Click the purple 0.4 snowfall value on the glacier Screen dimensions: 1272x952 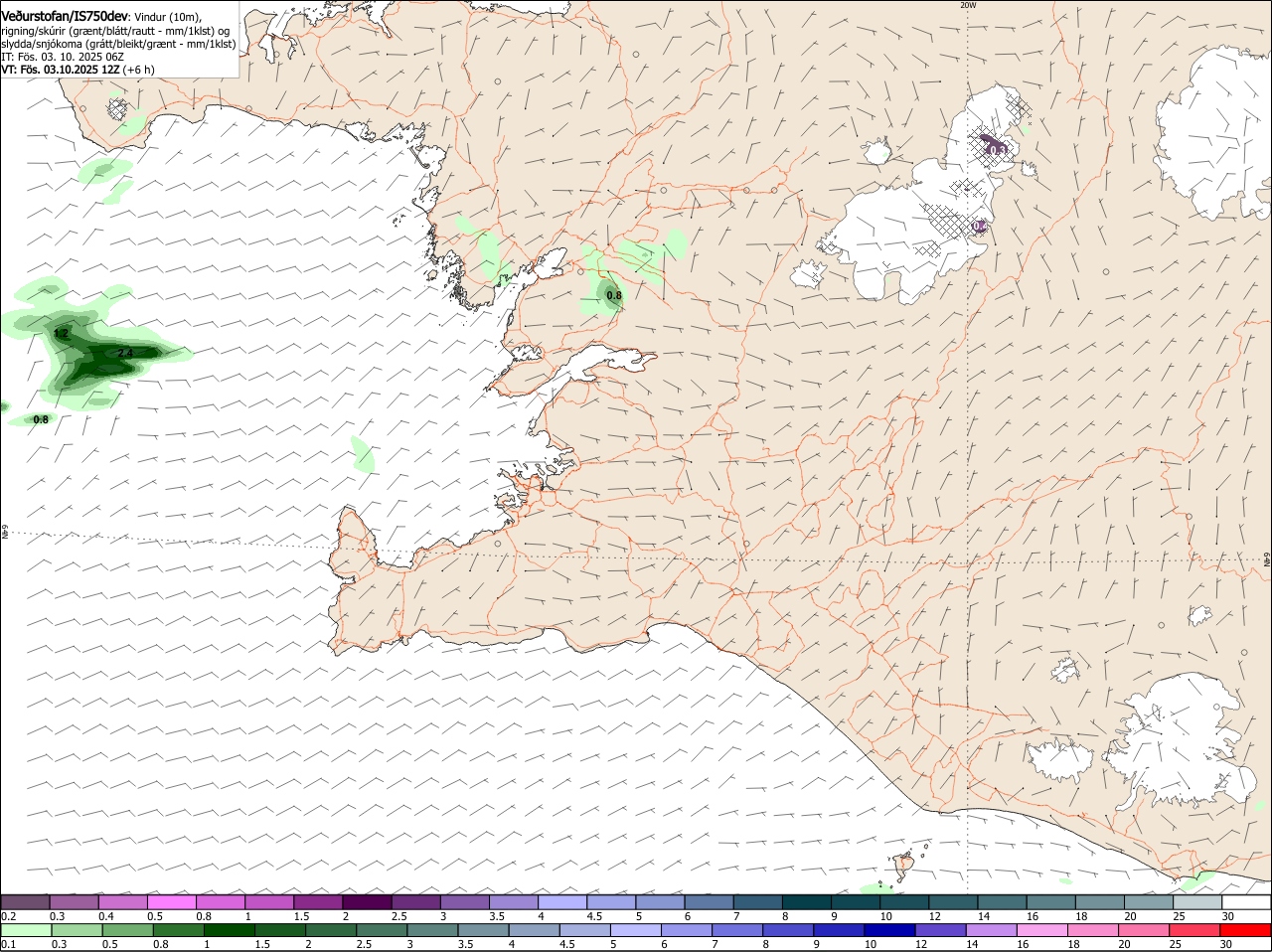(979, 227)
